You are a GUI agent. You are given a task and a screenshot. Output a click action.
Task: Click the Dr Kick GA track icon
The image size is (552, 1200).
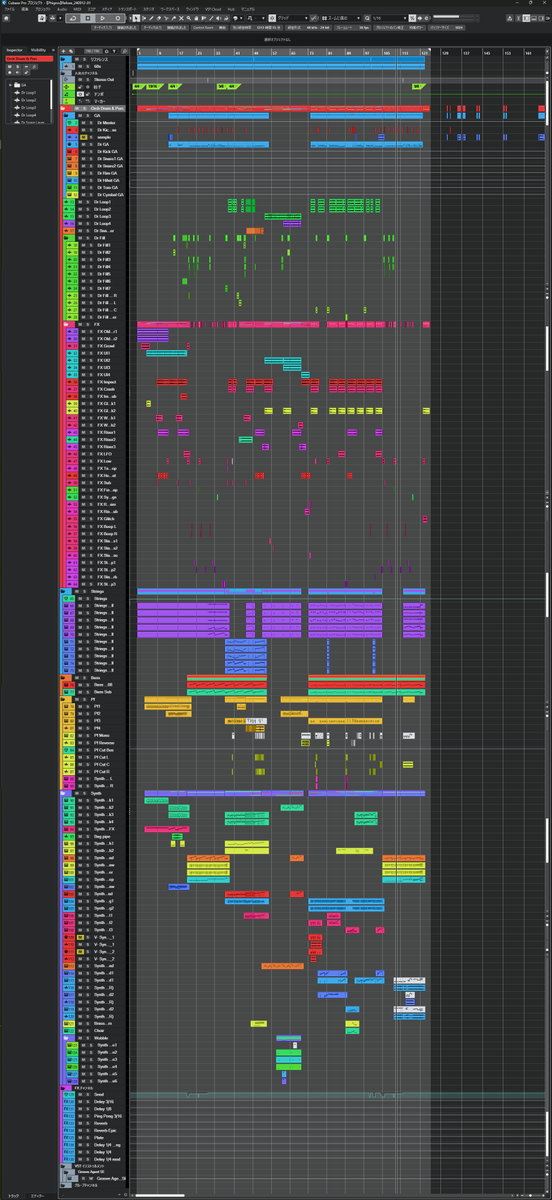pyautogui.click(x=71, y=151)
